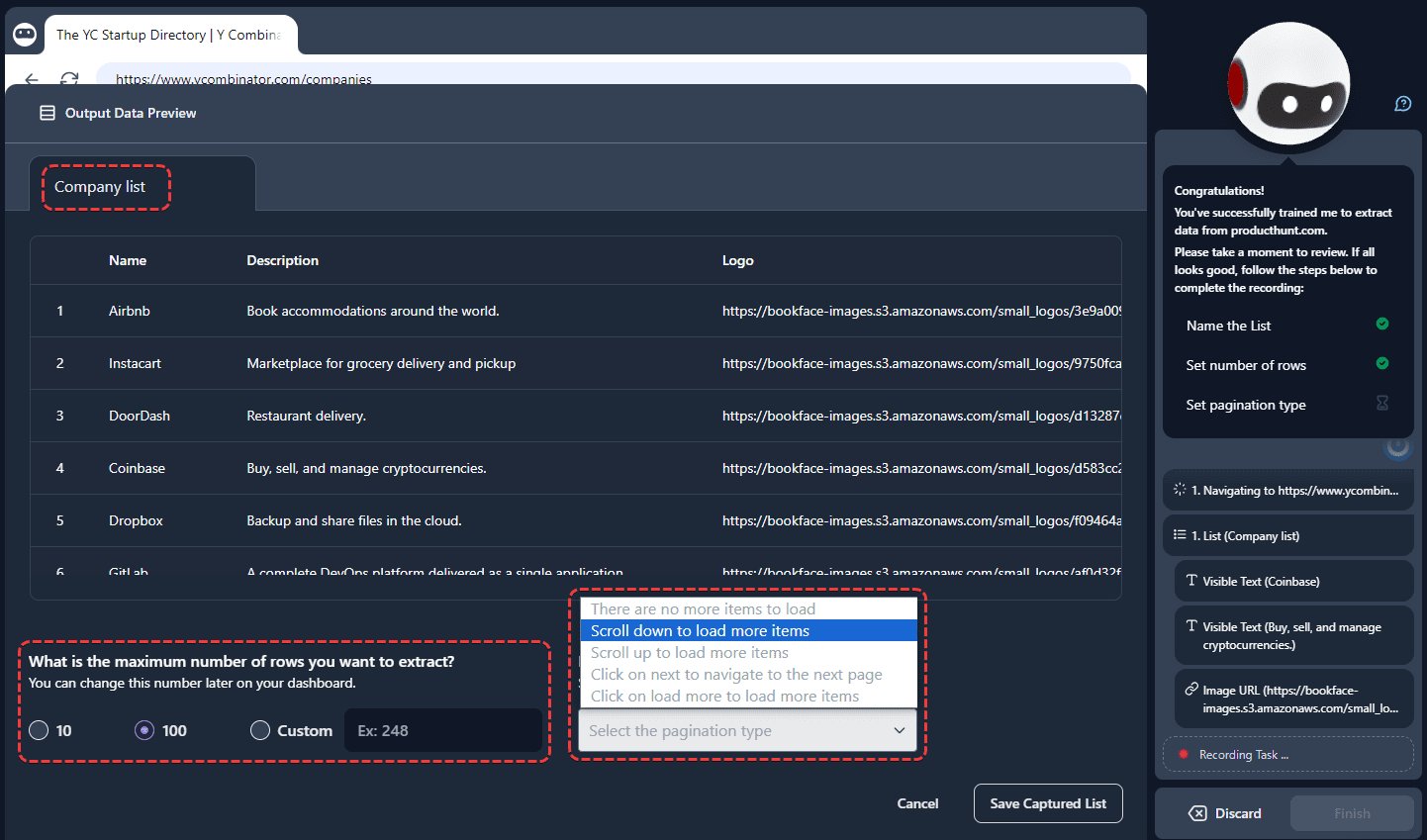Click the browser back arrow

[x=32, y=78]
